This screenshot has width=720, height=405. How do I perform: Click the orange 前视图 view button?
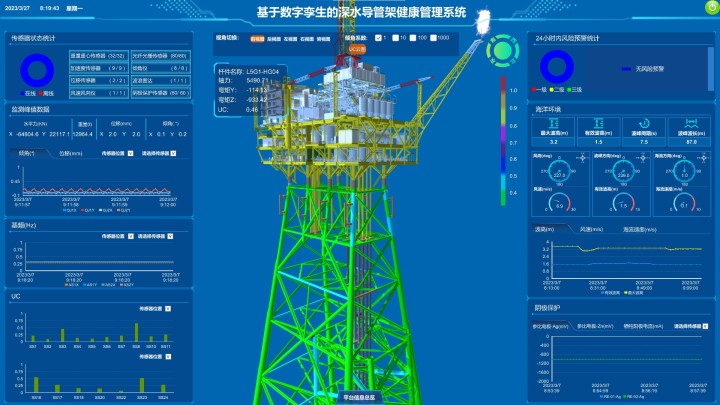(257, 37)
